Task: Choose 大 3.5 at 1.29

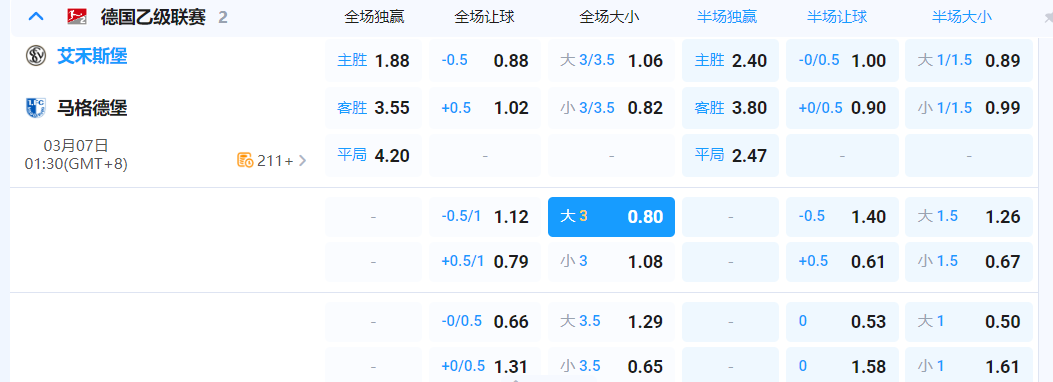Action: pos(611,322)
